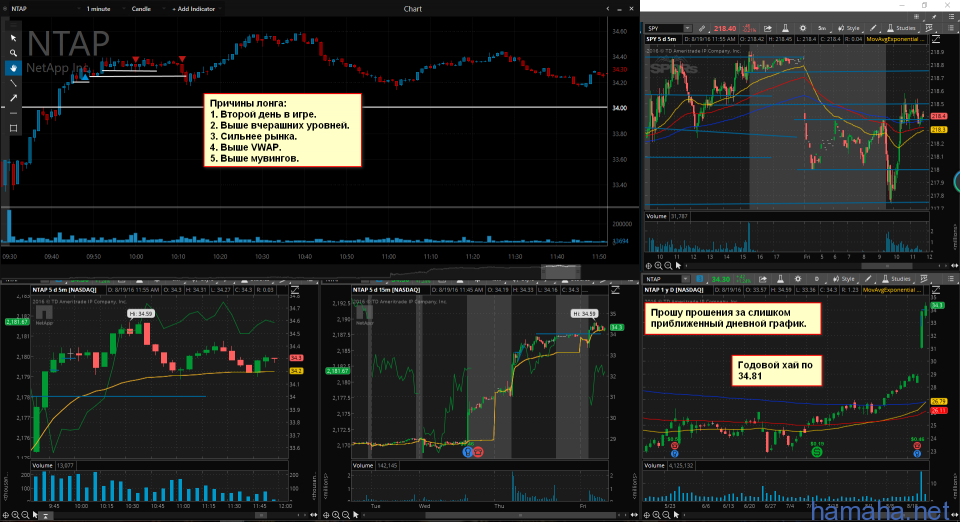
Task: Select the horizontal line tool
Action: (13, 113)
